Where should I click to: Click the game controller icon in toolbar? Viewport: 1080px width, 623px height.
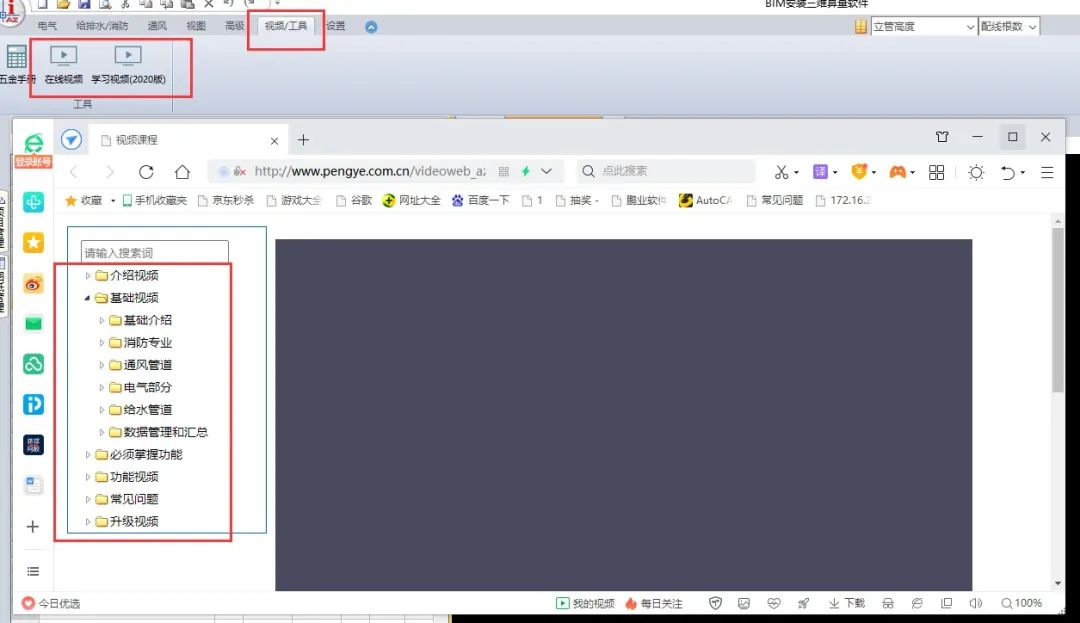click(x=897, y=172)
